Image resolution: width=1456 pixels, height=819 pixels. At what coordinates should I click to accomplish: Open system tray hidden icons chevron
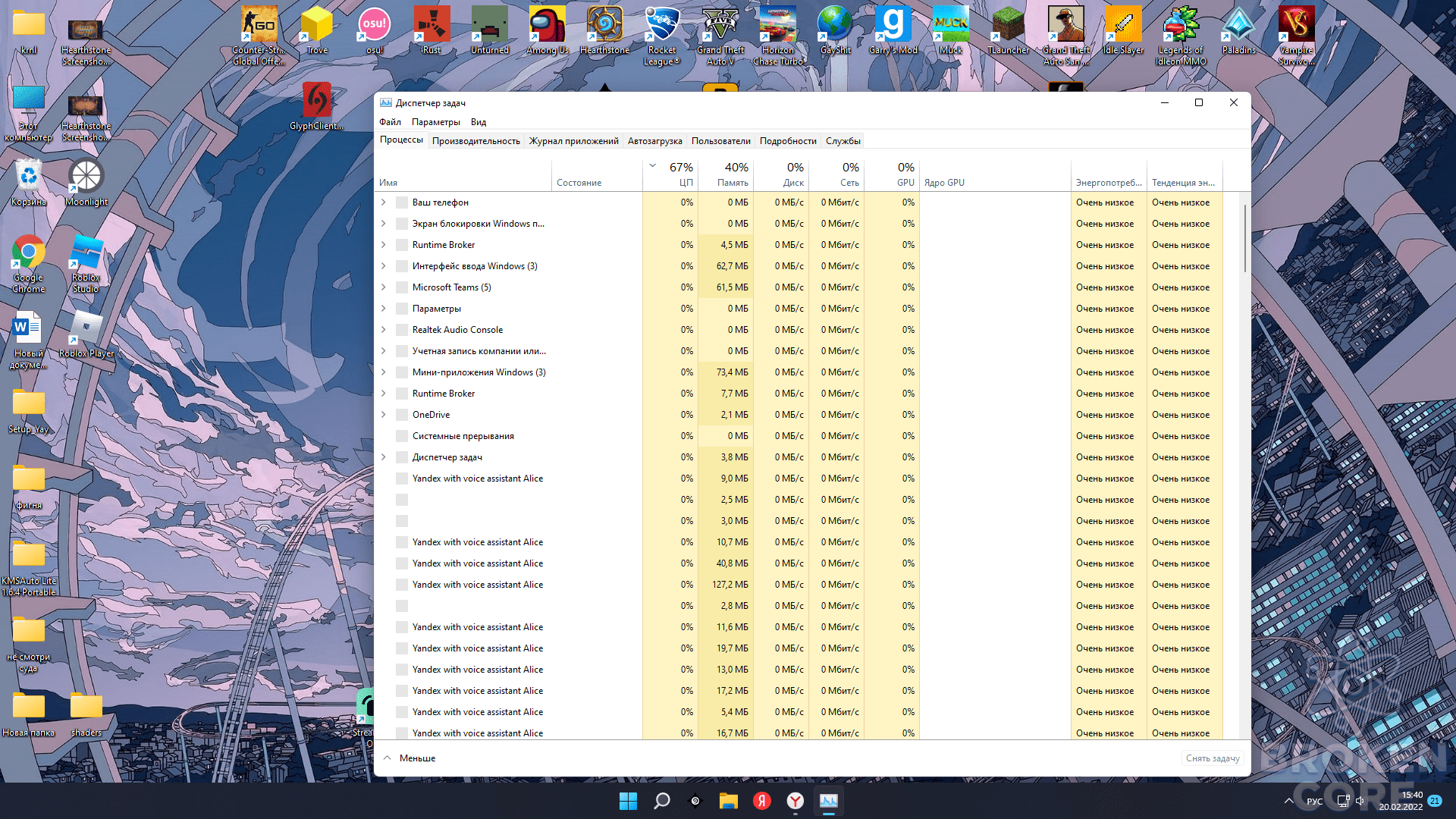tap(1288, 801)
